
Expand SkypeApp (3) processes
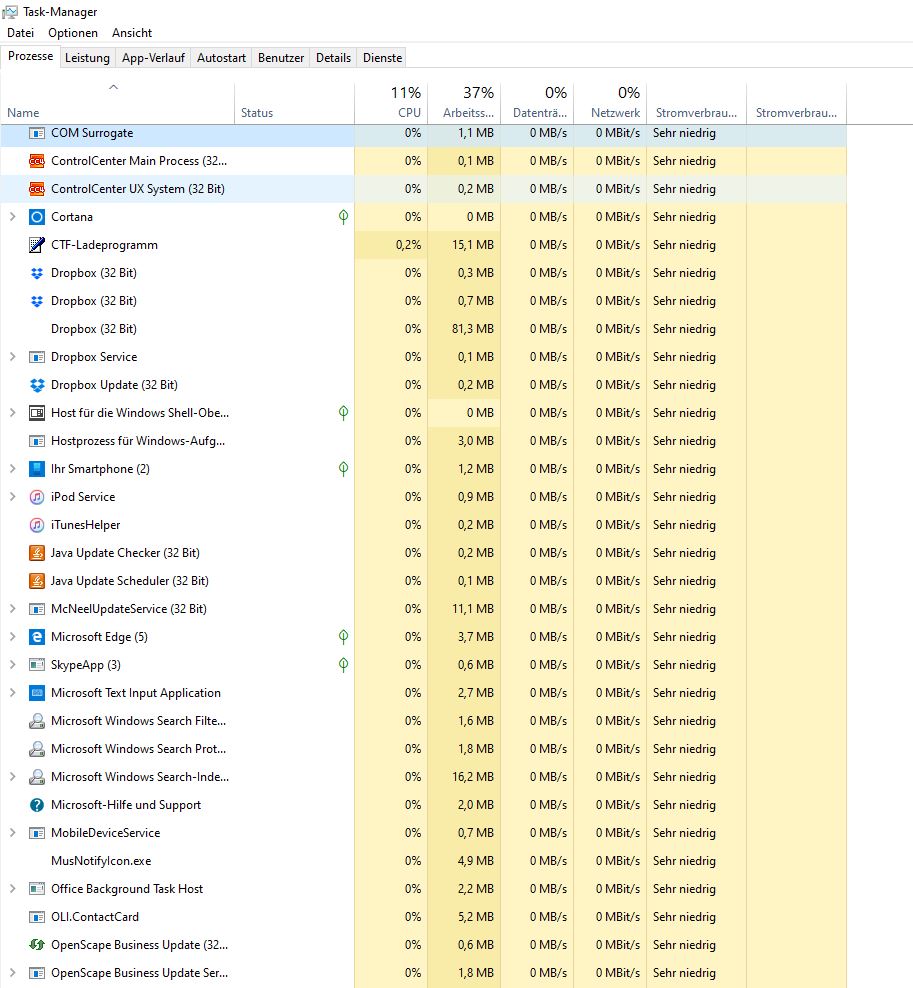click(x=13, y=664)
